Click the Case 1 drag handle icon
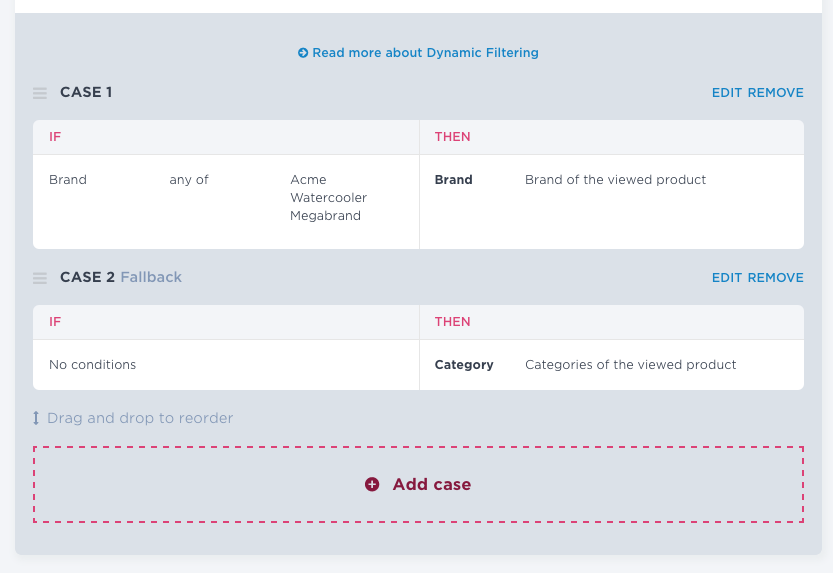Viewport: 833px width, 573px height. pyautogui.click(x=40, y=93)
